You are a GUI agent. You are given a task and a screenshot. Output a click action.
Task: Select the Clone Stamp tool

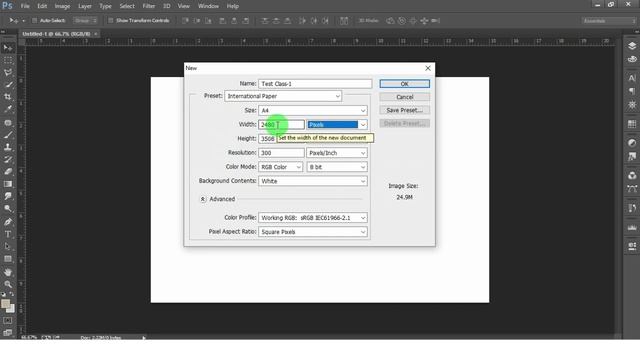point(8,147)
